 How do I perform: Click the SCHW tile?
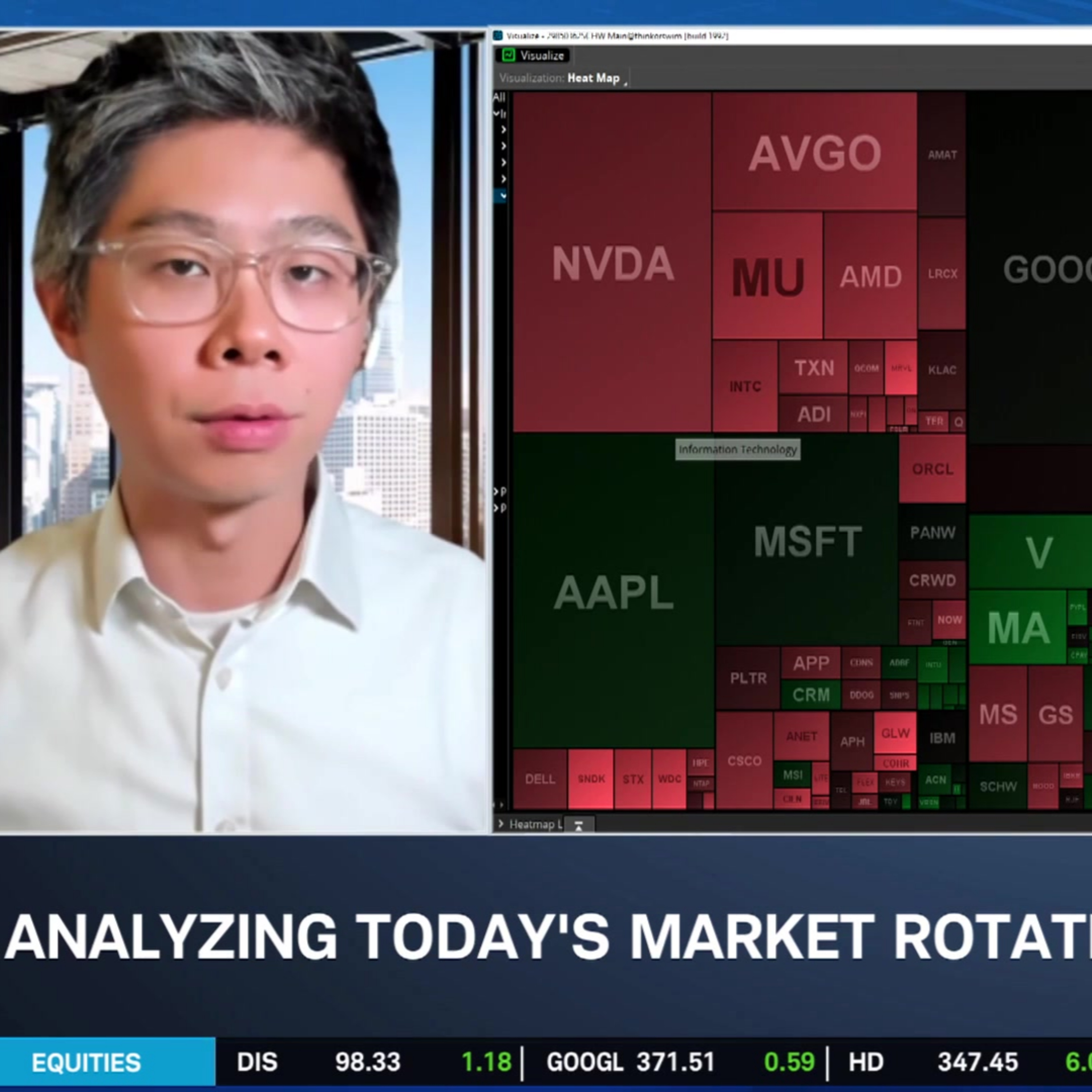tap(998, 786)
